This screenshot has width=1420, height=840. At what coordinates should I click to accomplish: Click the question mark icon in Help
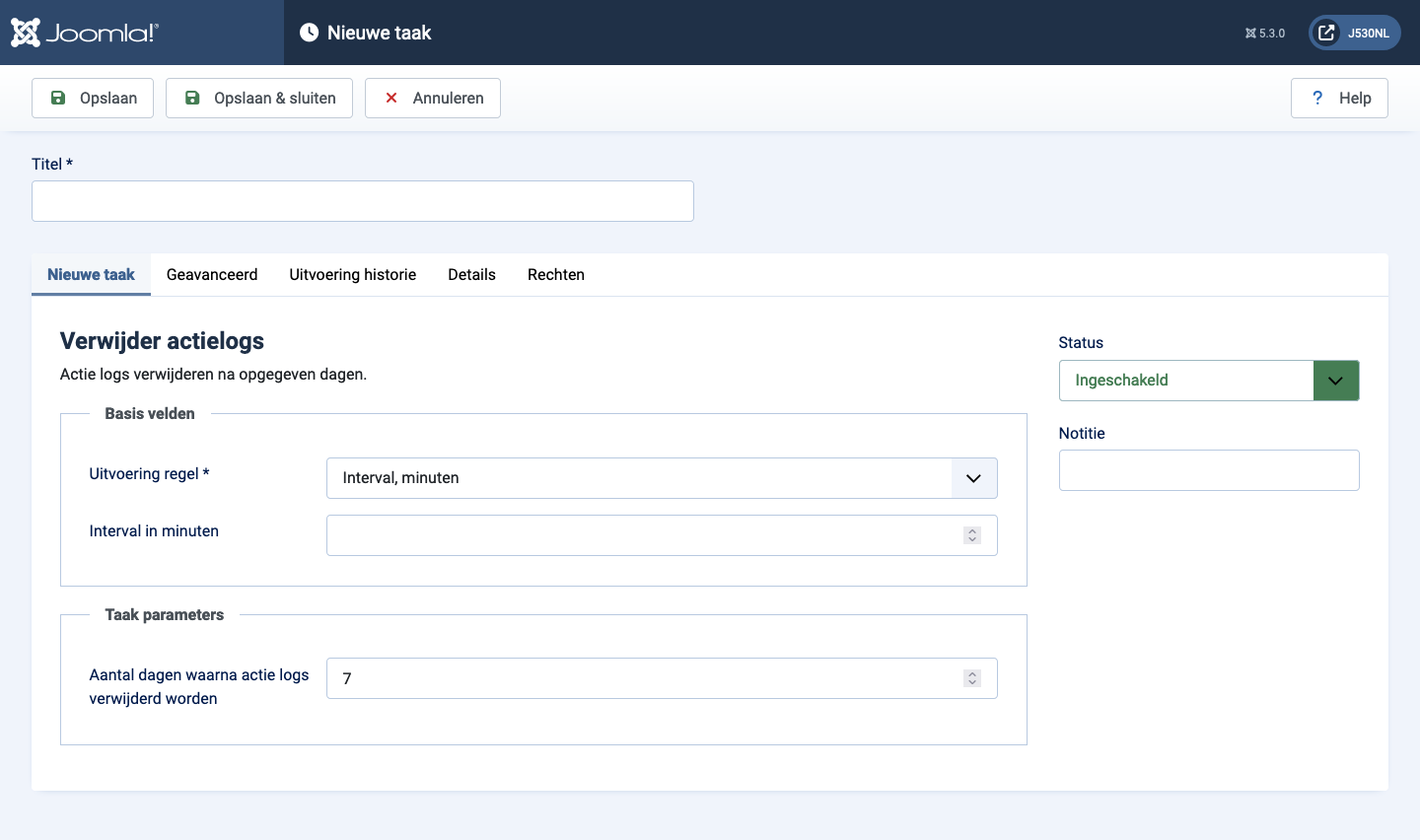coord(1317,98)
